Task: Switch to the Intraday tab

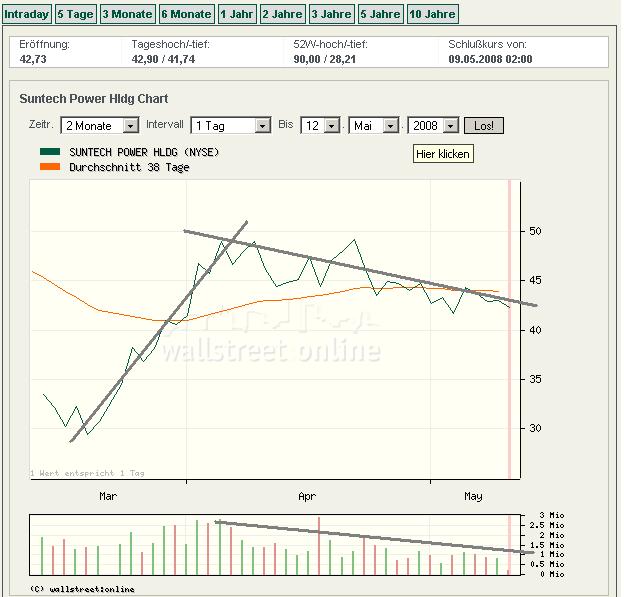Action: pos(26,14)
